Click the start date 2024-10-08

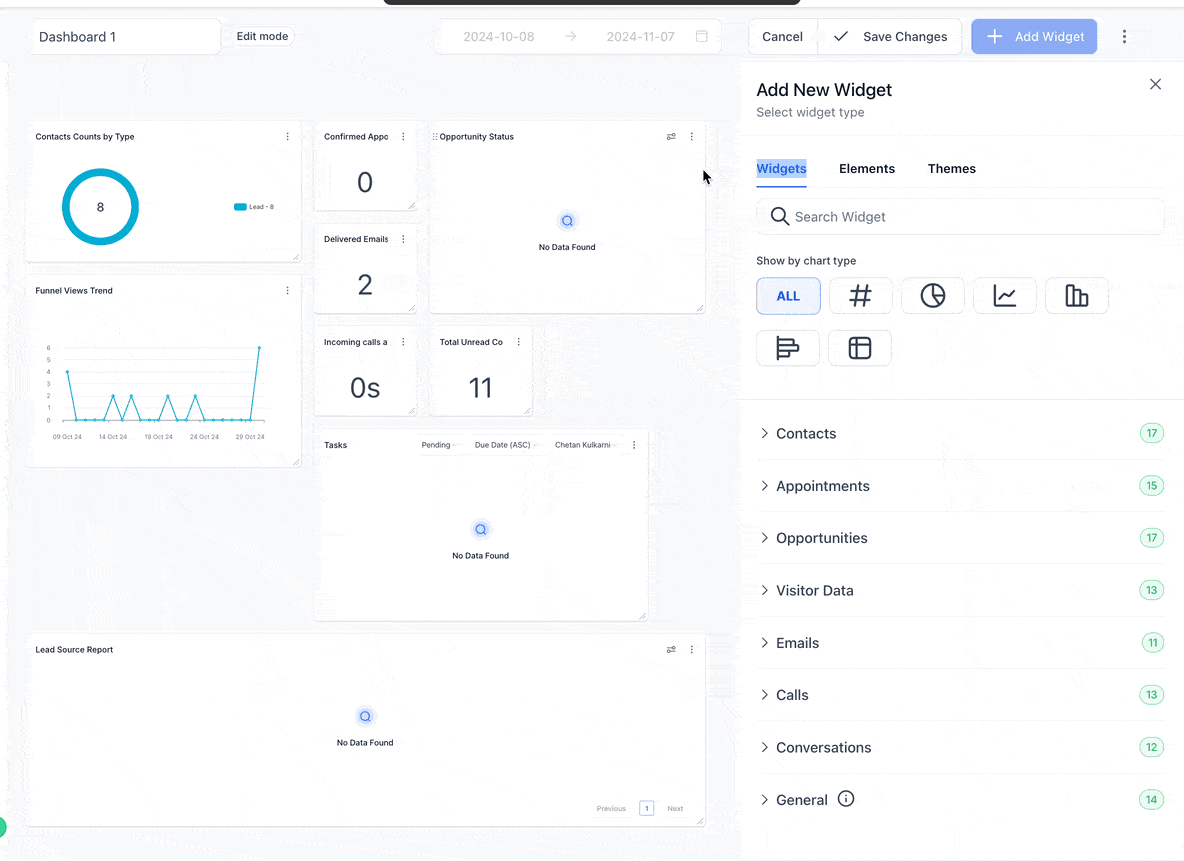pos(498,36)
